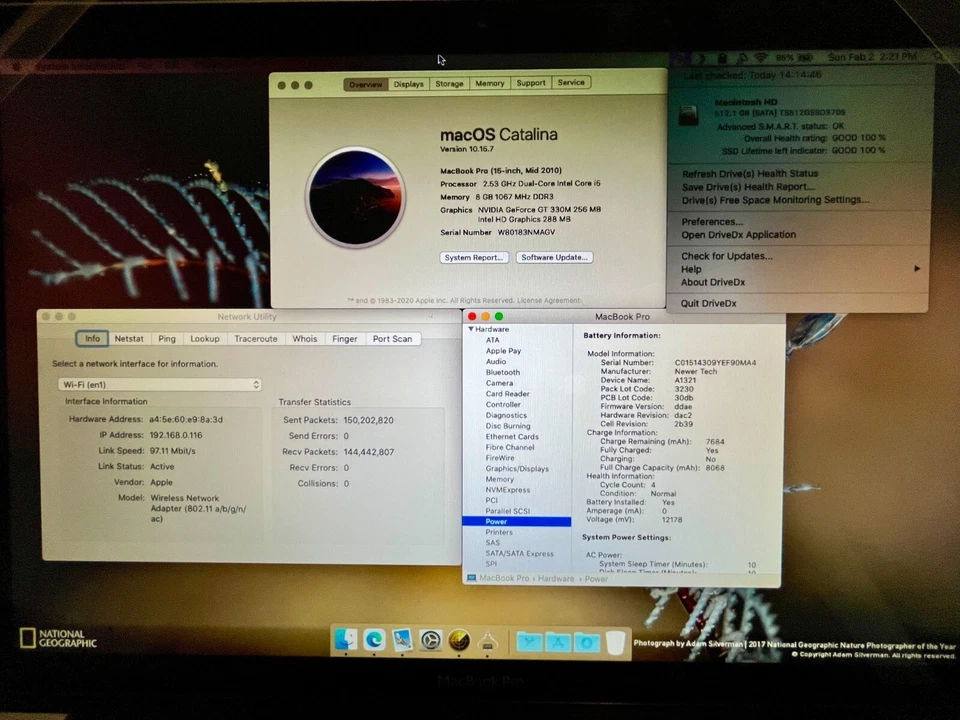The image size is (960, 720).
Task: Click the Preview app icon in the Dock
Action: (x=402, y=641)
